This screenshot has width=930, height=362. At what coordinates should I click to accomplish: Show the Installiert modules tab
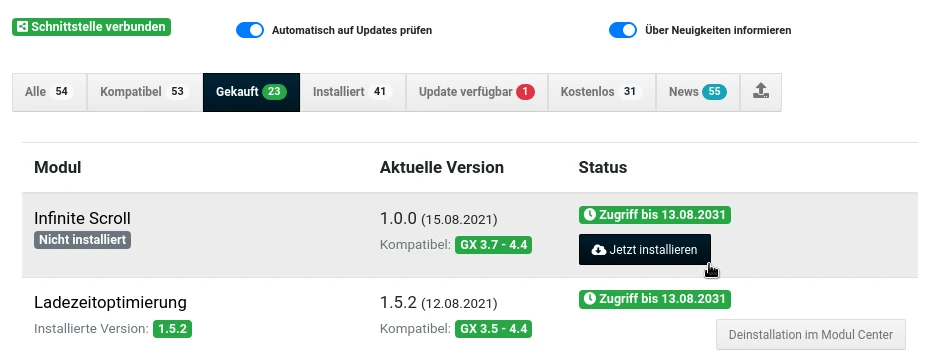(353, 92)
